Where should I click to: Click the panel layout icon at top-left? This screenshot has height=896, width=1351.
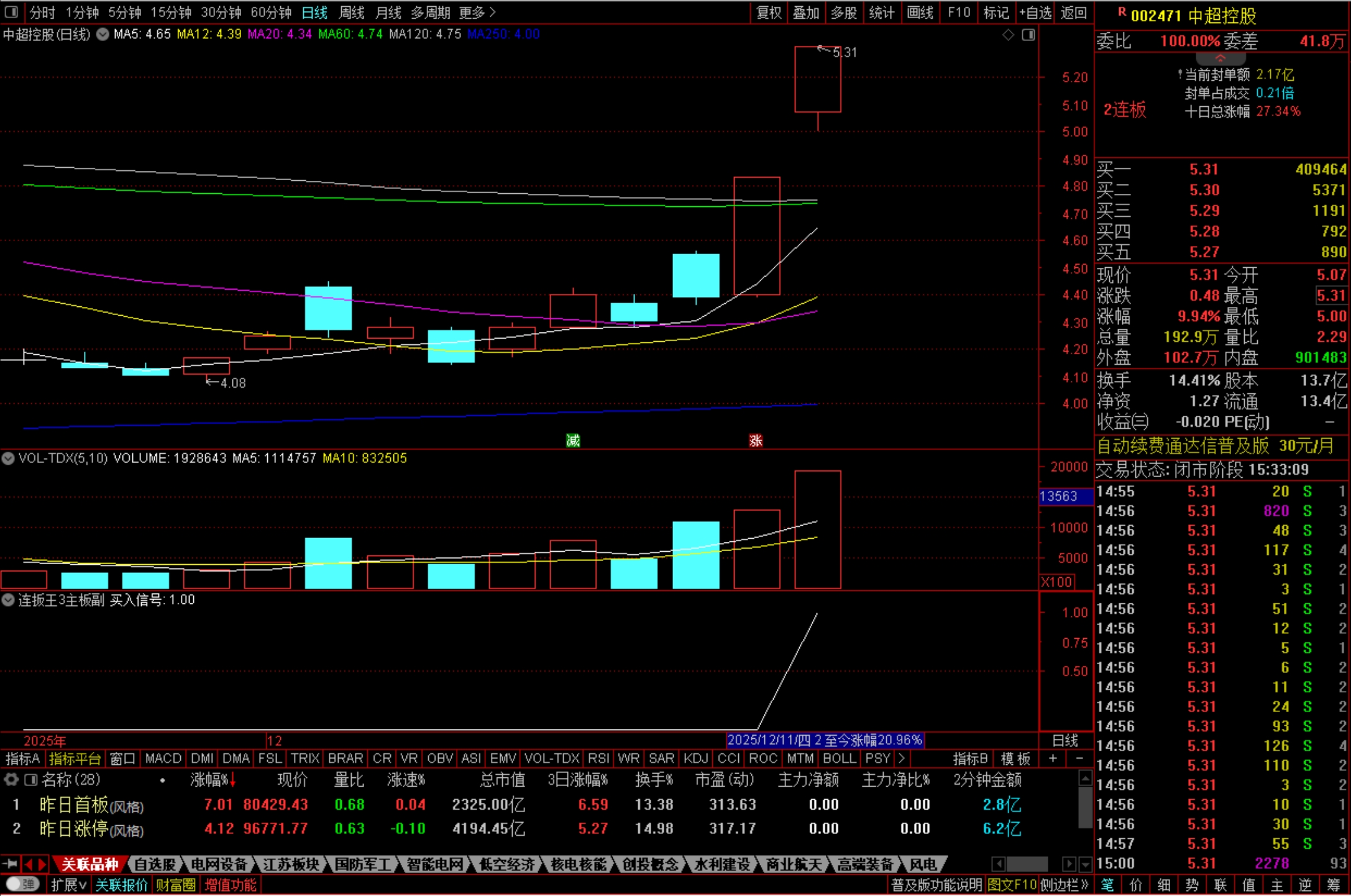coord(11,12)
